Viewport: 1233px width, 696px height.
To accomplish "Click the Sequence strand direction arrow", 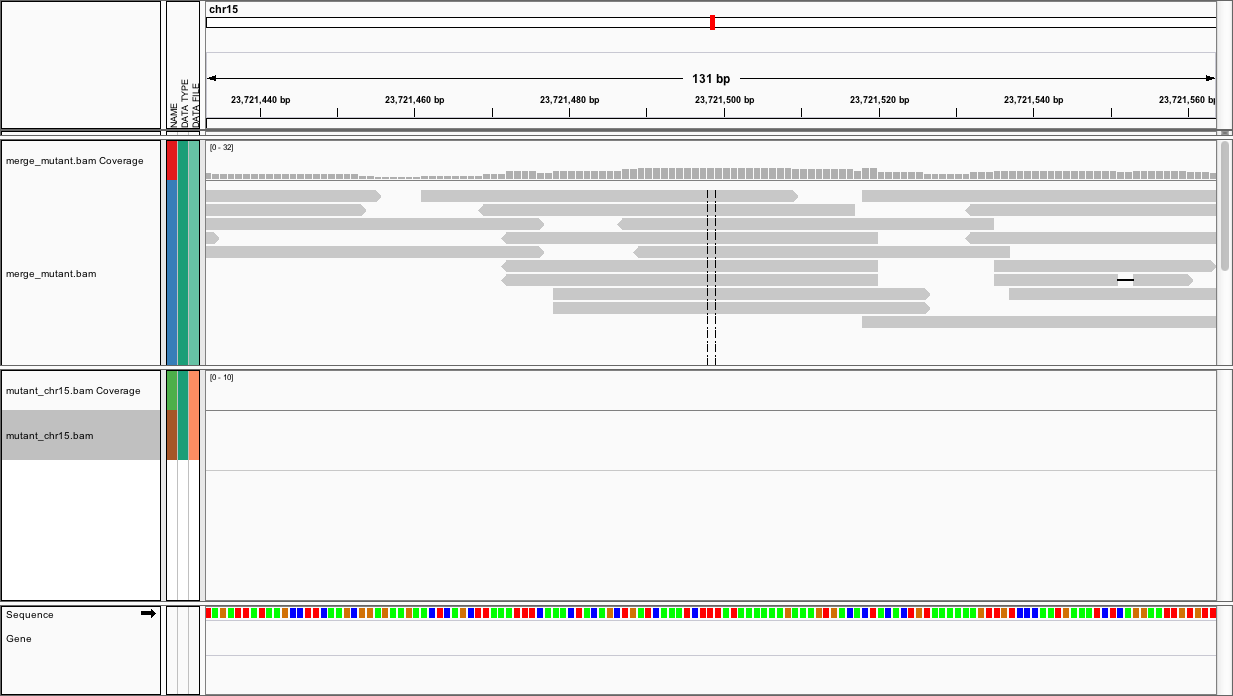I will (148, 613).
